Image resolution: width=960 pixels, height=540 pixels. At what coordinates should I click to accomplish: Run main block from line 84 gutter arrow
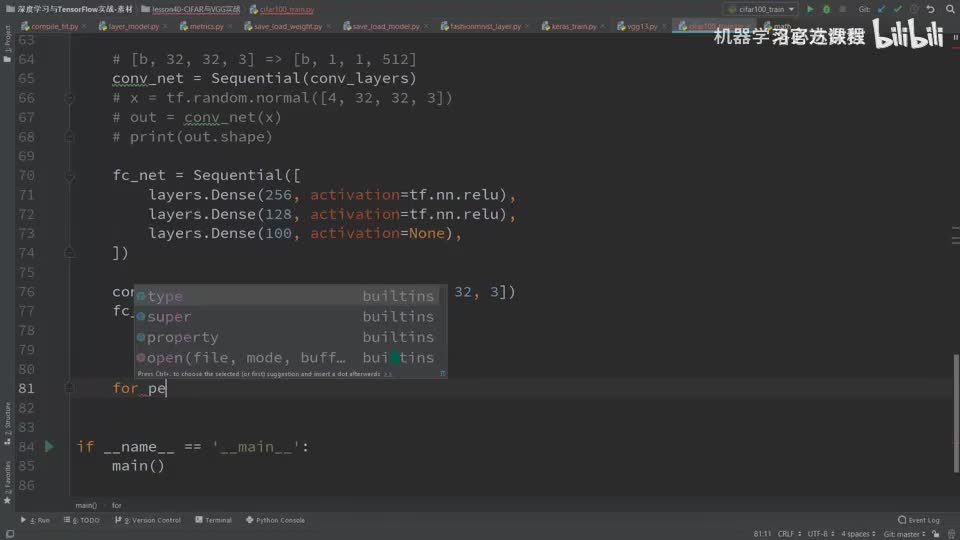click(50, 446)
